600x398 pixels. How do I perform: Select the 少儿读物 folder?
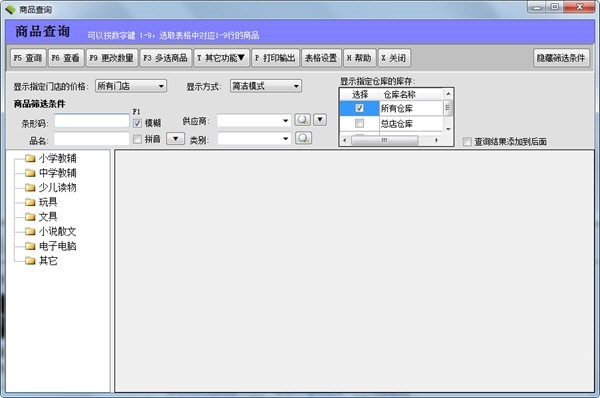pyautogui.click(x=57, y=187)
